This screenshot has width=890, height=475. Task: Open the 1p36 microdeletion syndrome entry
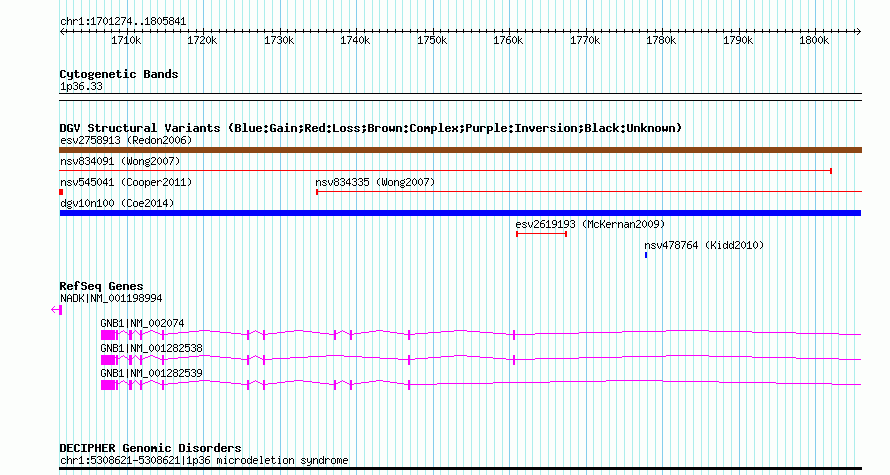204,460
